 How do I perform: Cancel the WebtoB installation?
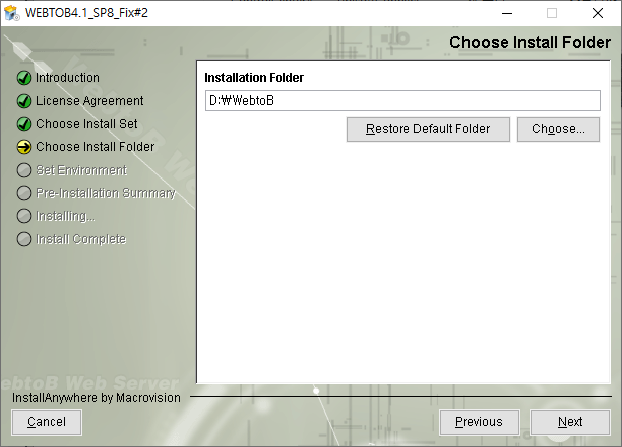pyautogui.click(x=46, y=422)
